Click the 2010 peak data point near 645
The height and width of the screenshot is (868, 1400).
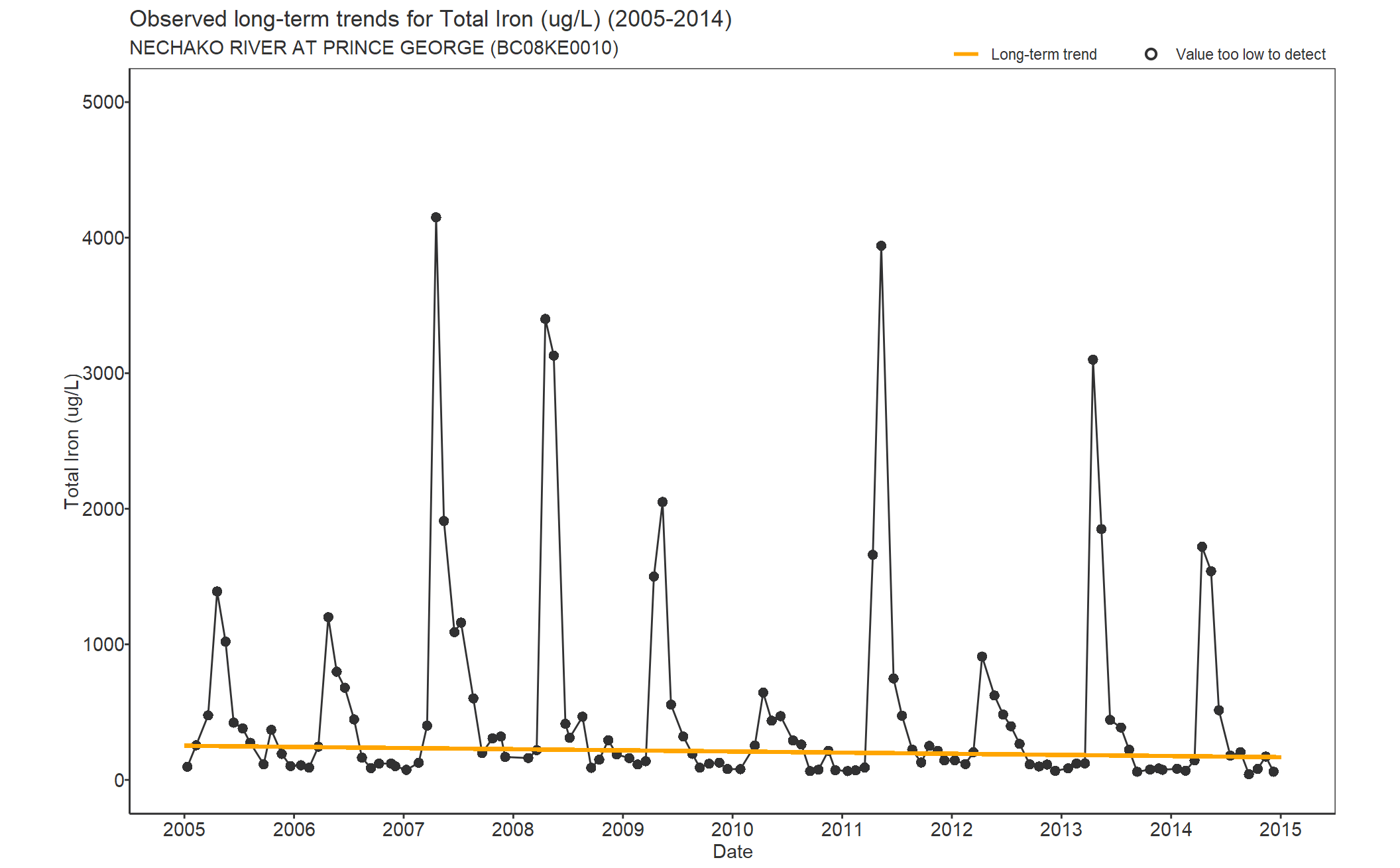pyautogui.click(x=763, y=693)
